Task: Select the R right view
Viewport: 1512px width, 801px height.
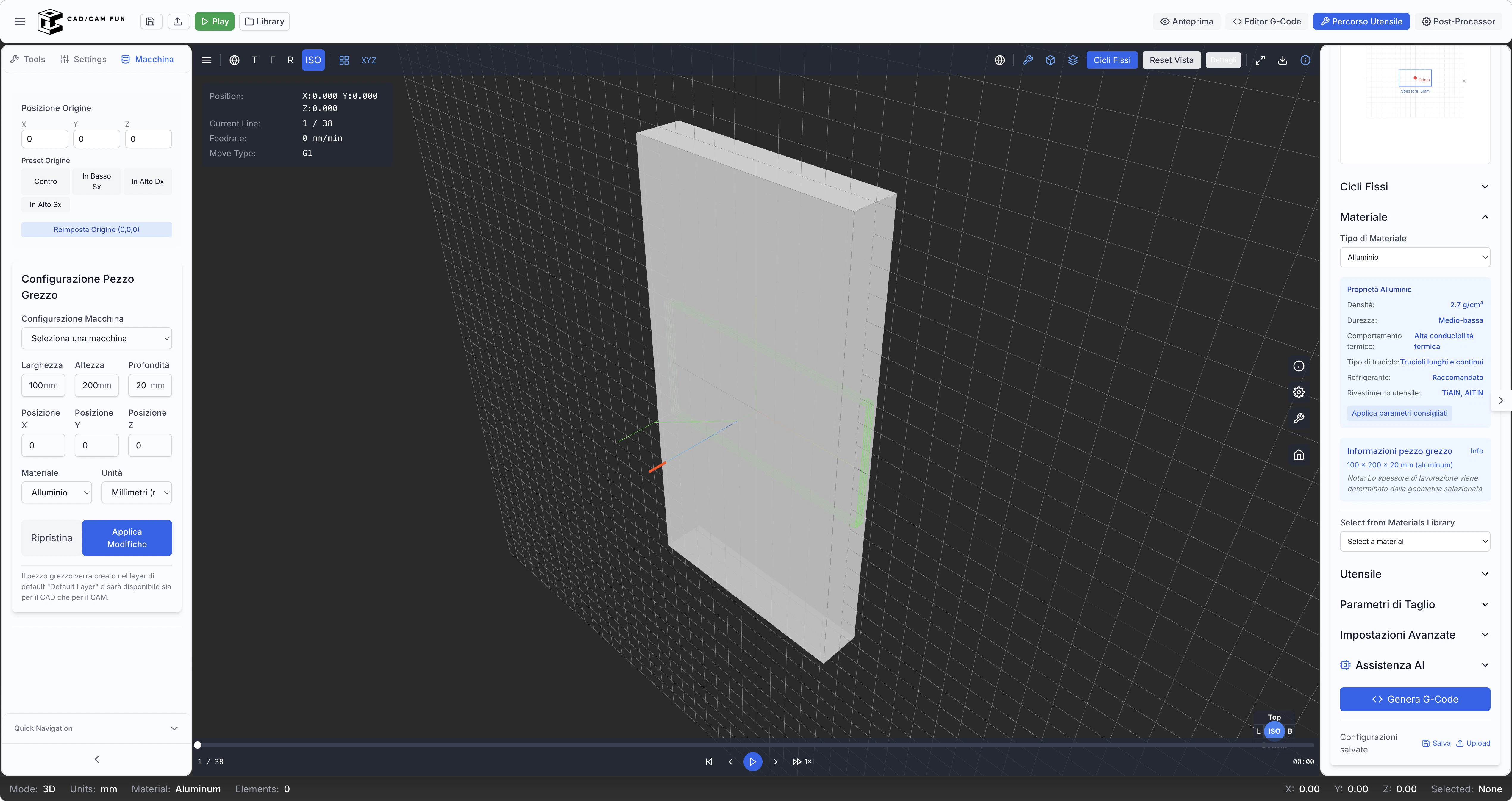Action: tap(290, 60)
